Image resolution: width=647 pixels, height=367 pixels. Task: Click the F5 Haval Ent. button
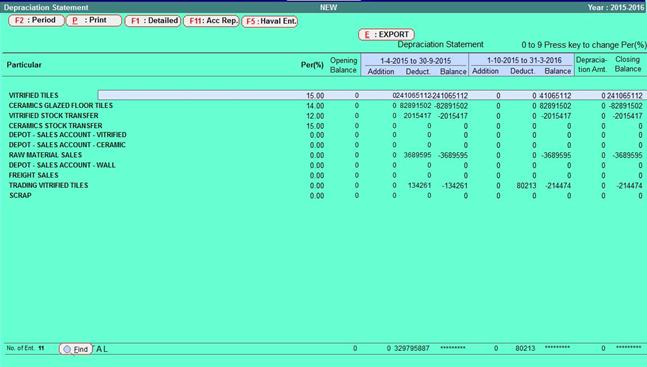pyautogui.click(x=269, y=21)
